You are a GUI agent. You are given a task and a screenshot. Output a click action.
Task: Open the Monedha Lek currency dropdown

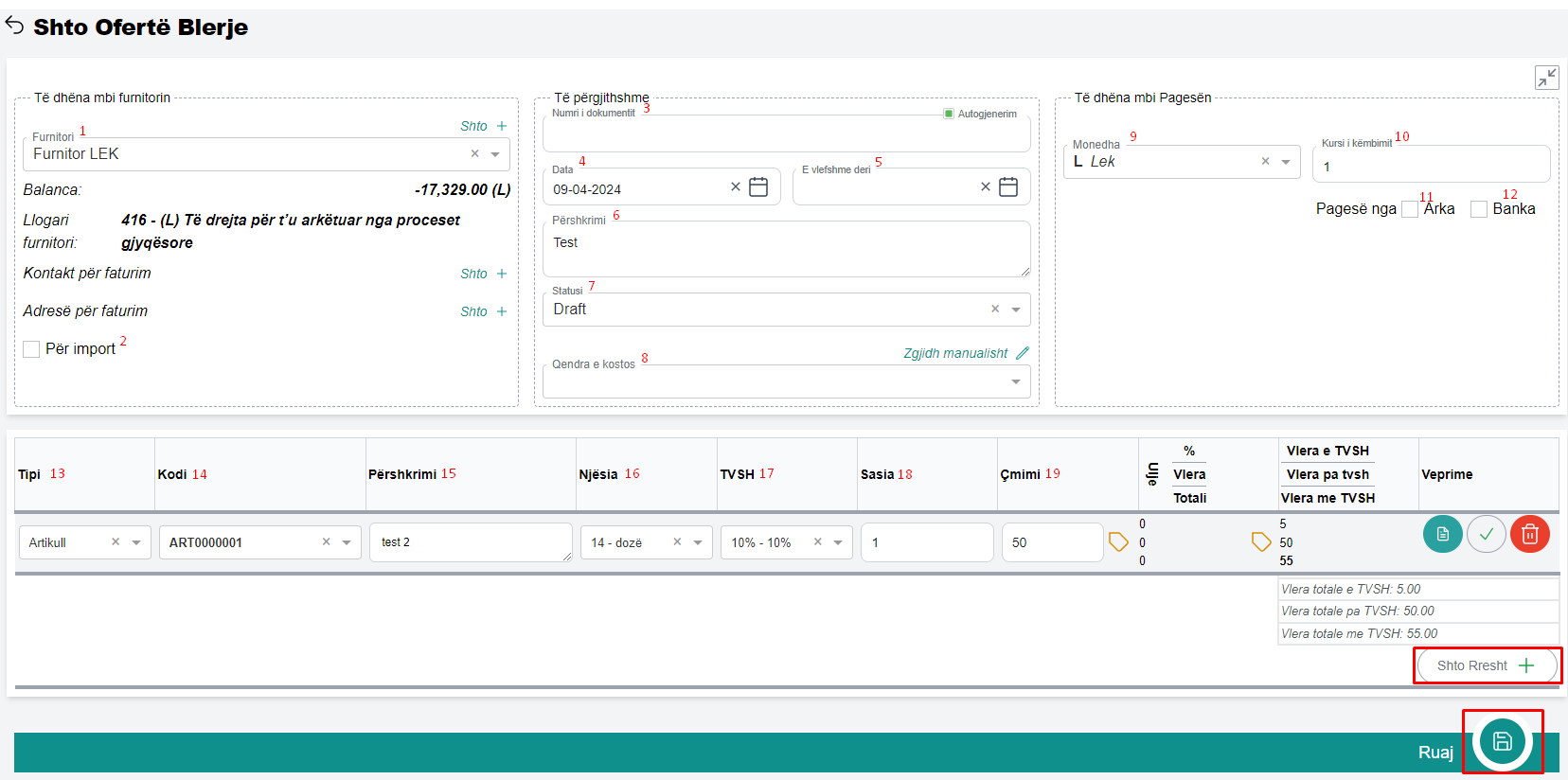(x=1286, y=162)
